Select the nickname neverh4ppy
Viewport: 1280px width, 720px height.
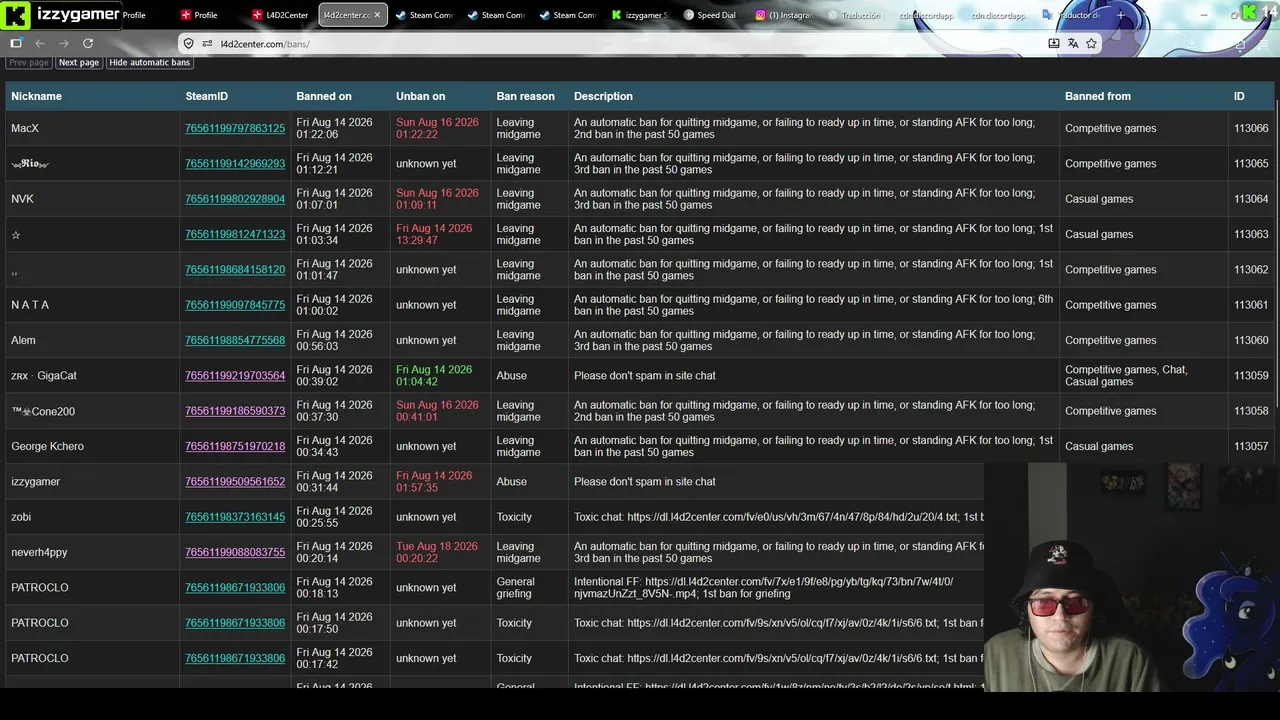[39, 553]
